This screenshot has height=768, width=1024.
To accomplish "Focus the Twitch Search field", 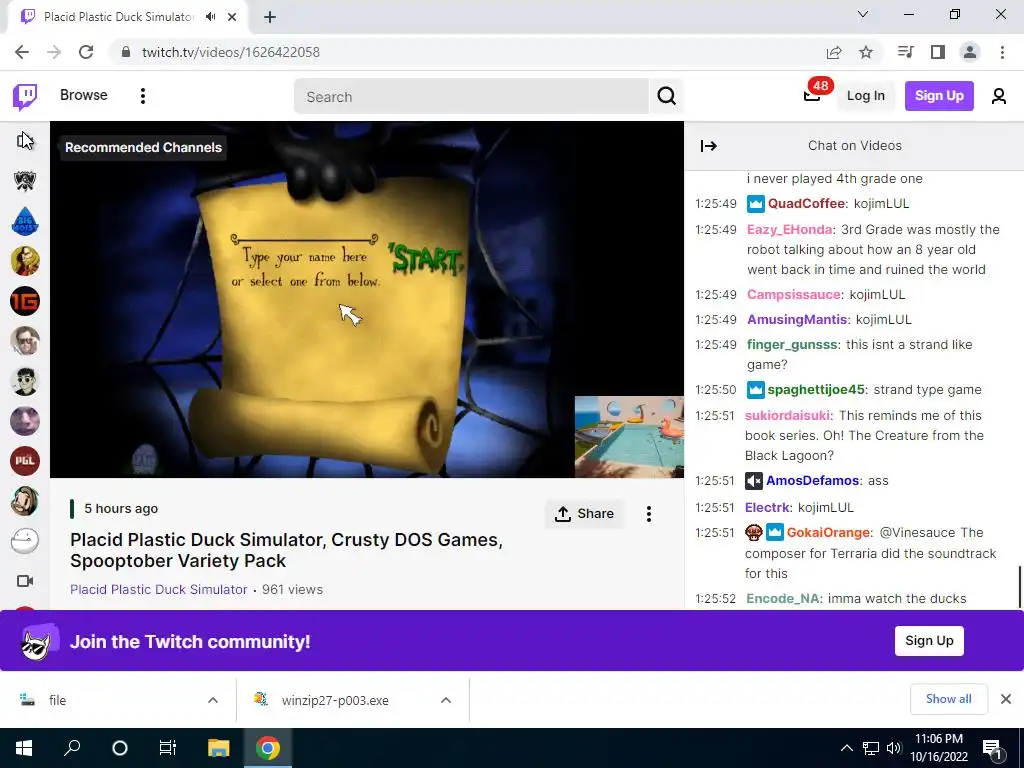I will coord(472,97).
